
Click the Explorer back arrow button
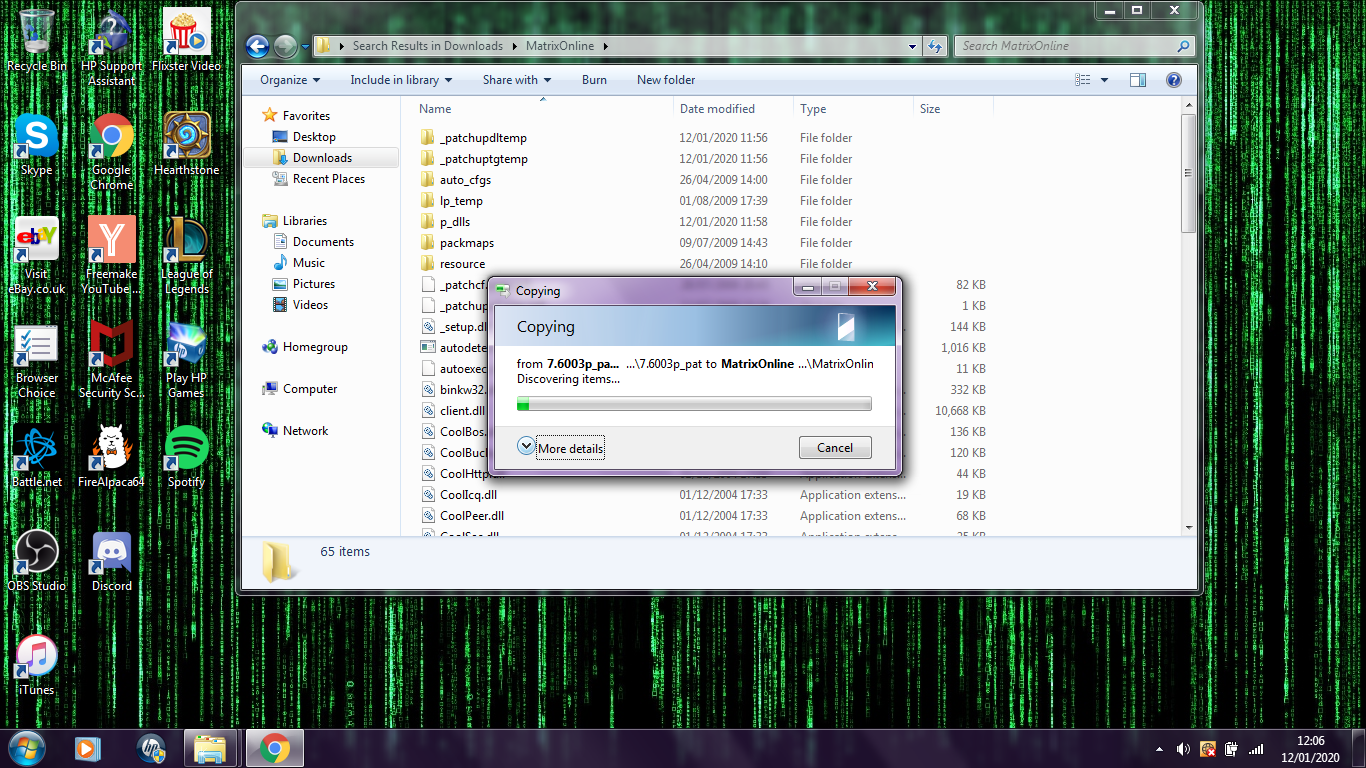pos(257,46)
